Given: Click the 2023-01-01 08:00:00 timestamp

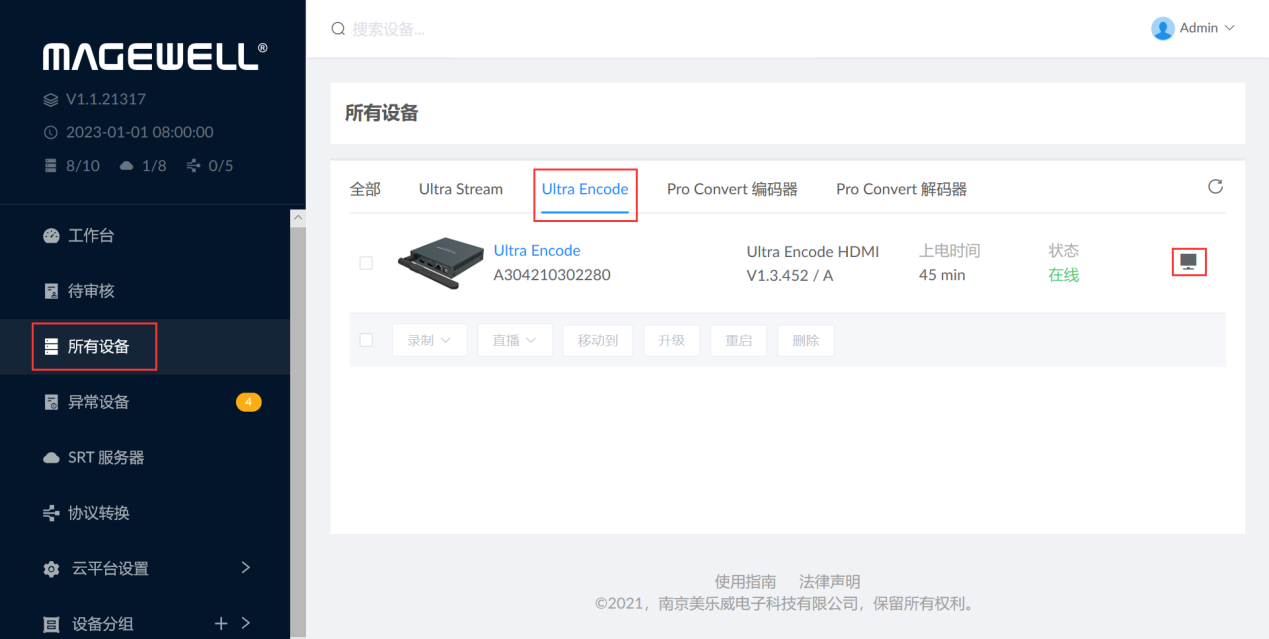Looking at the screenshot, I should 140,132.
